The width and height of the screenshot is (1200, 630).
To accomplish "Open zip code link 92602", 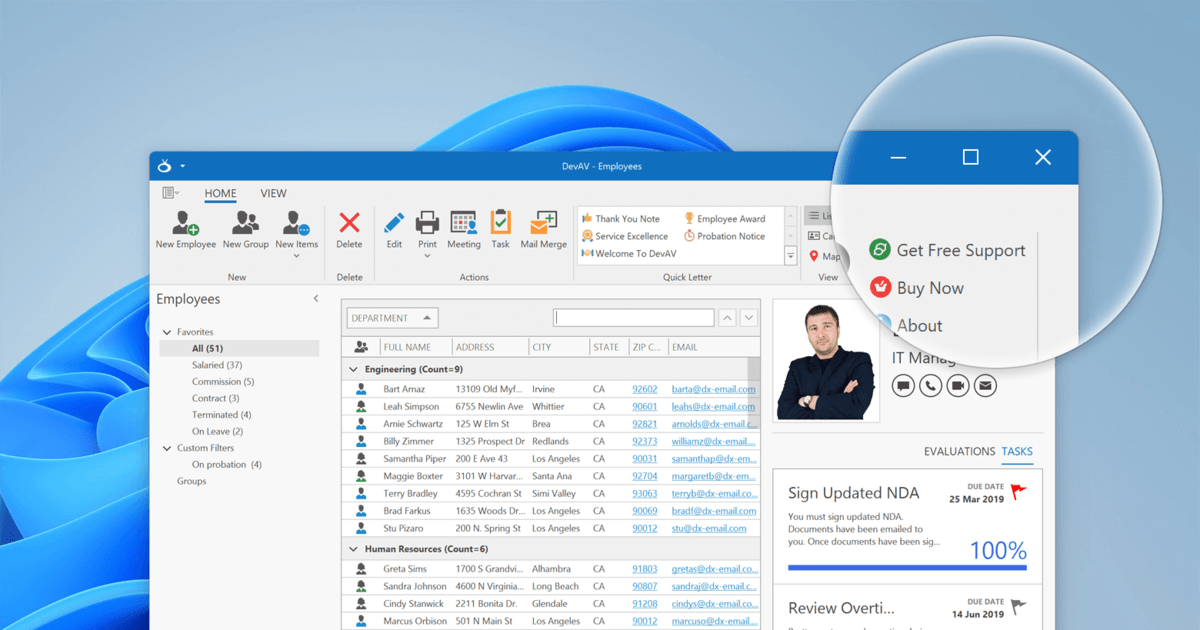I will (644, 389).
